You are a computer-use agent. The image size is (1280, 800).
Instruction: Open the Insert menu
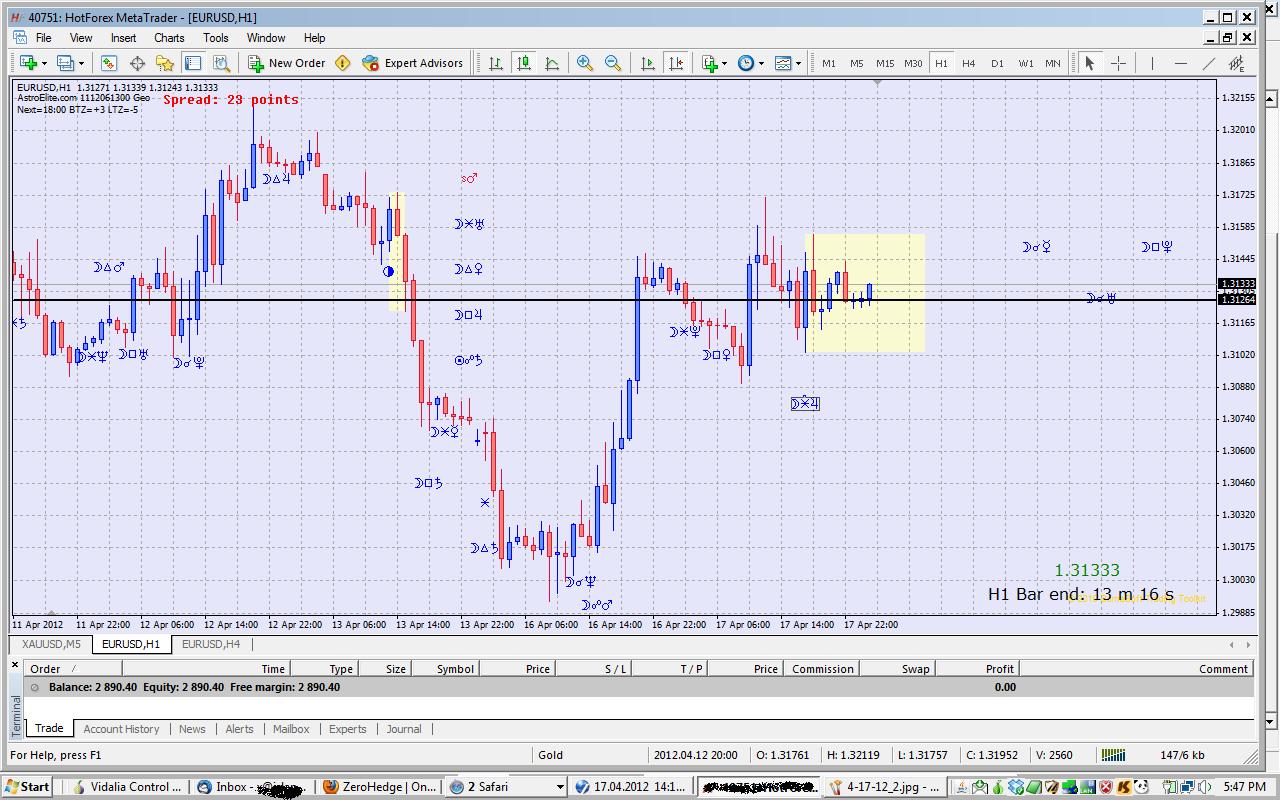(x=124, y=38)
